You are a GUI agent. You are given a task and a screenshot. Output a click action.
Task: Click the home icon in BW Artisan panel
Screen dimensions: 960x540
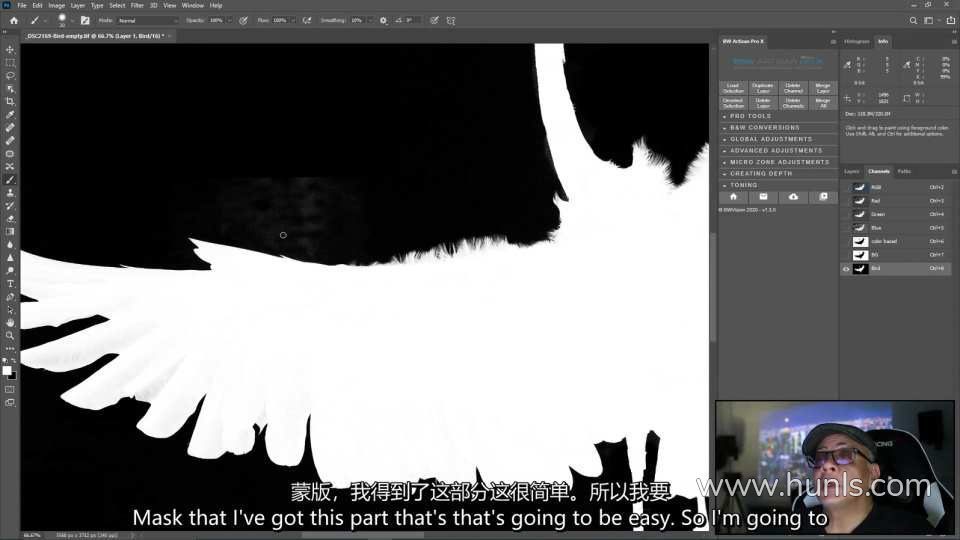click(x=733, y=197)
